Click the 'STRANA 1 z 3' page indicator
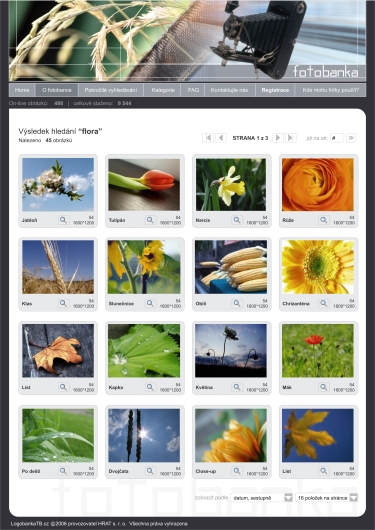Image resolution: width=375 pixels, height=530 pixels. pos(250,138)
